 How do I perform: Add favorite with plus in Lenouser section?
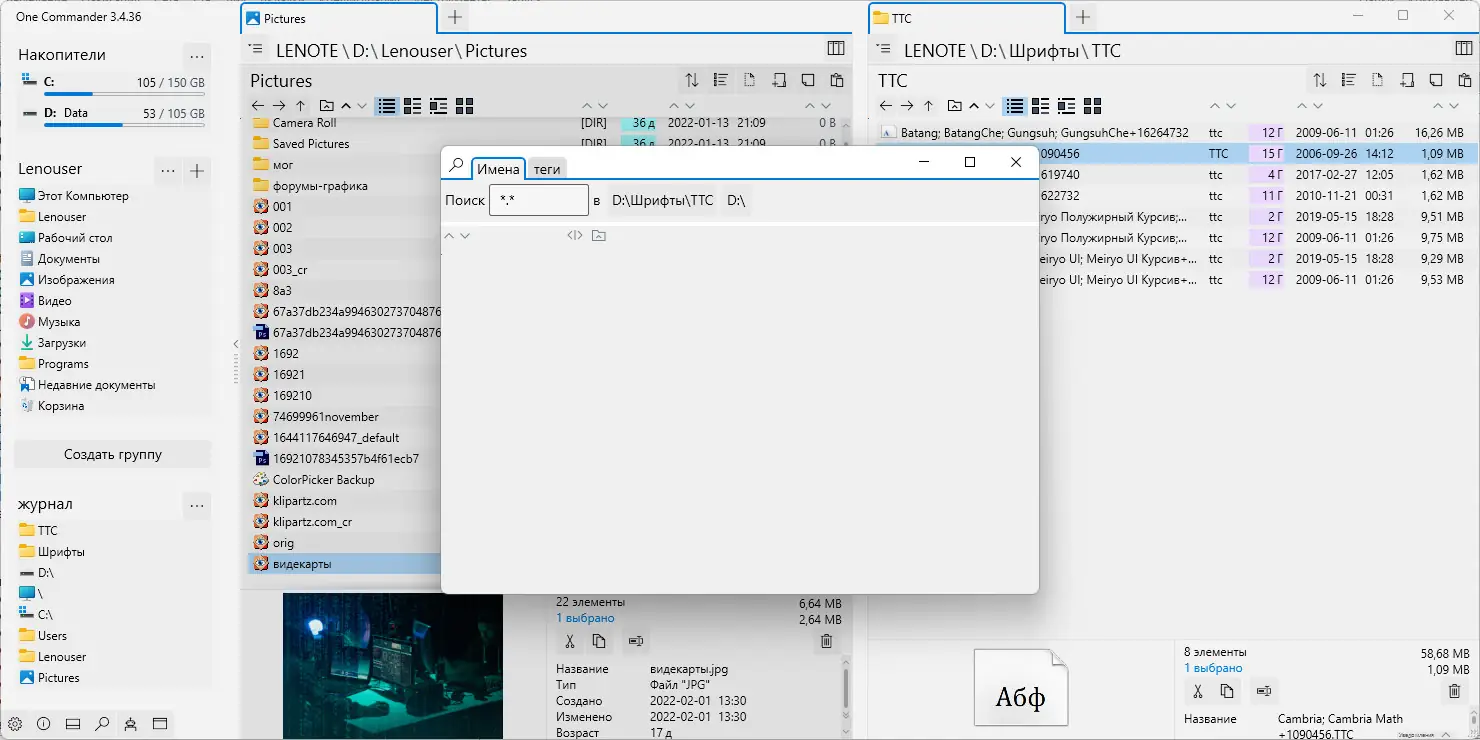[198, 171]
